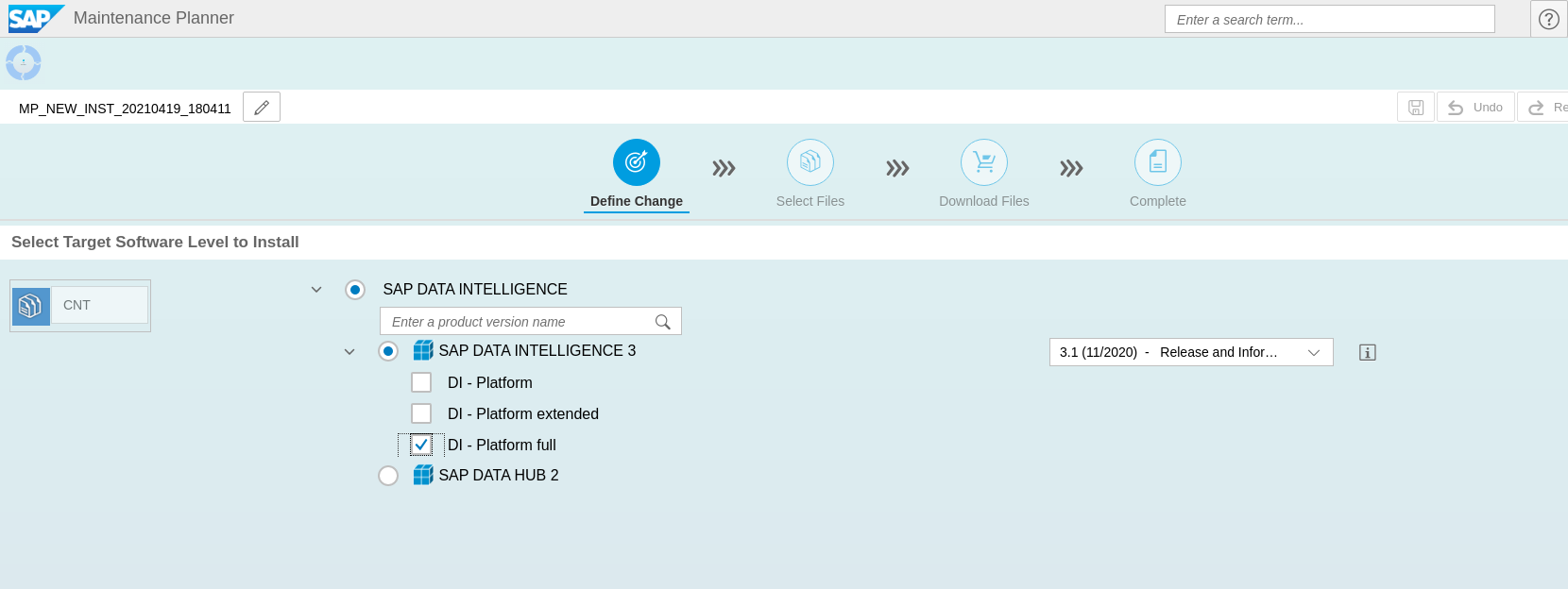Screen dimensions: 1568x589
Task: Click the SAP DATA HUB 2 cube icon
Action: pyautogui.click(x=423, y=475)
